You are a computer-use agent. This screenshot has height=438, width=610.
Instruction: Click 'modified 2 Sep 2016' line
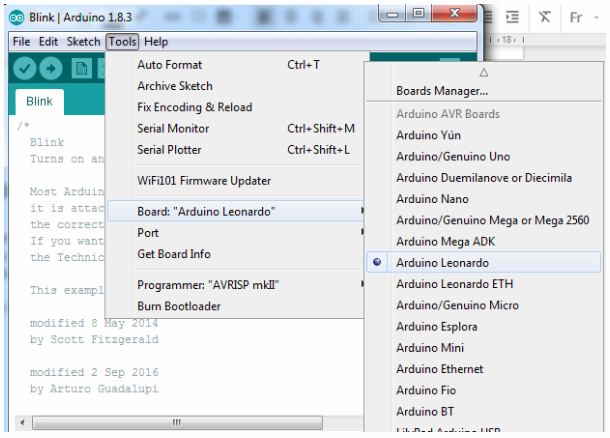tap(94, 372)
